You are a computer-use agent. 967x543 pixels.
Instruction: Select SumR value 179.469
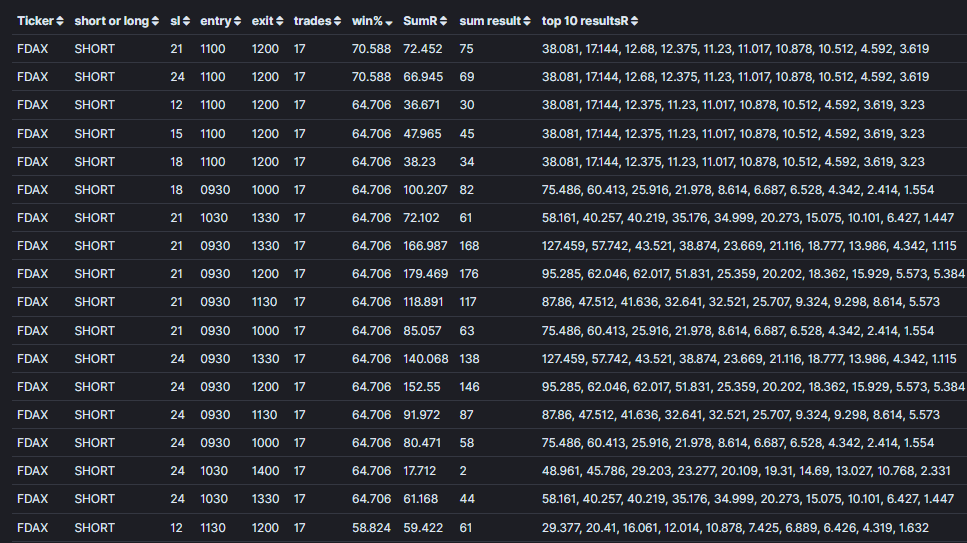(x=426, y=274)
